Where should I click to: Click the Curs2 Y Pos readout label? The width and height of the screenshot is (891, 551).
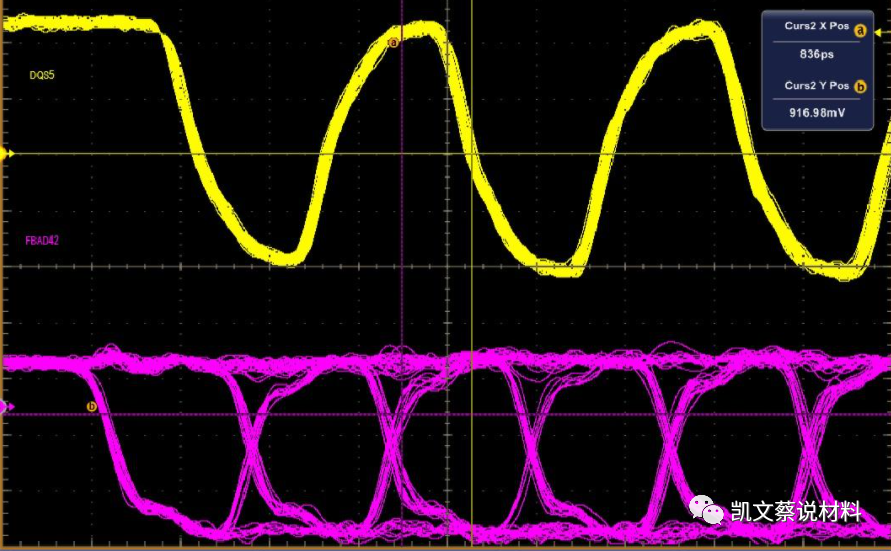(x=817, y=86)
